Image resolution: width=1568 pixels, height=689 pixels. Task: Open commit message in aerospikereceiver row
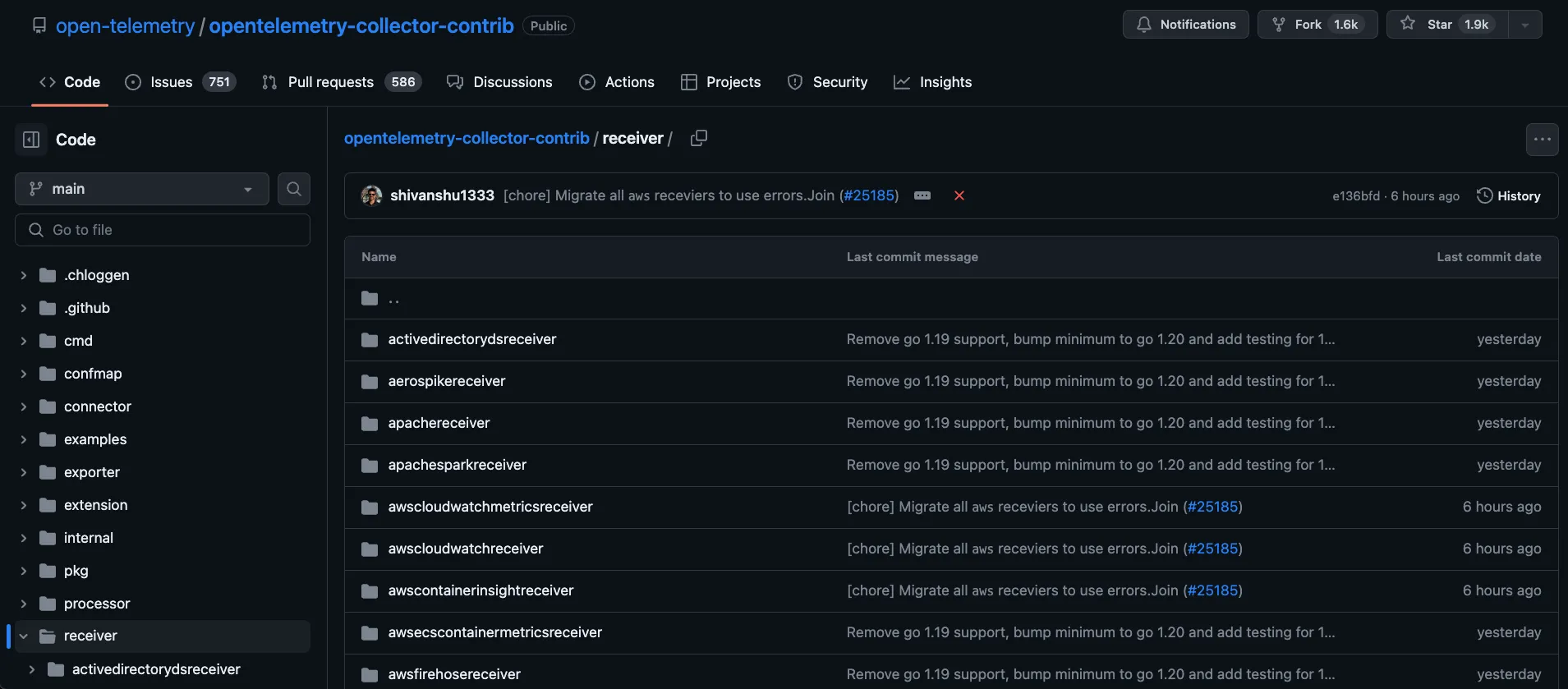click(1091, 381)
